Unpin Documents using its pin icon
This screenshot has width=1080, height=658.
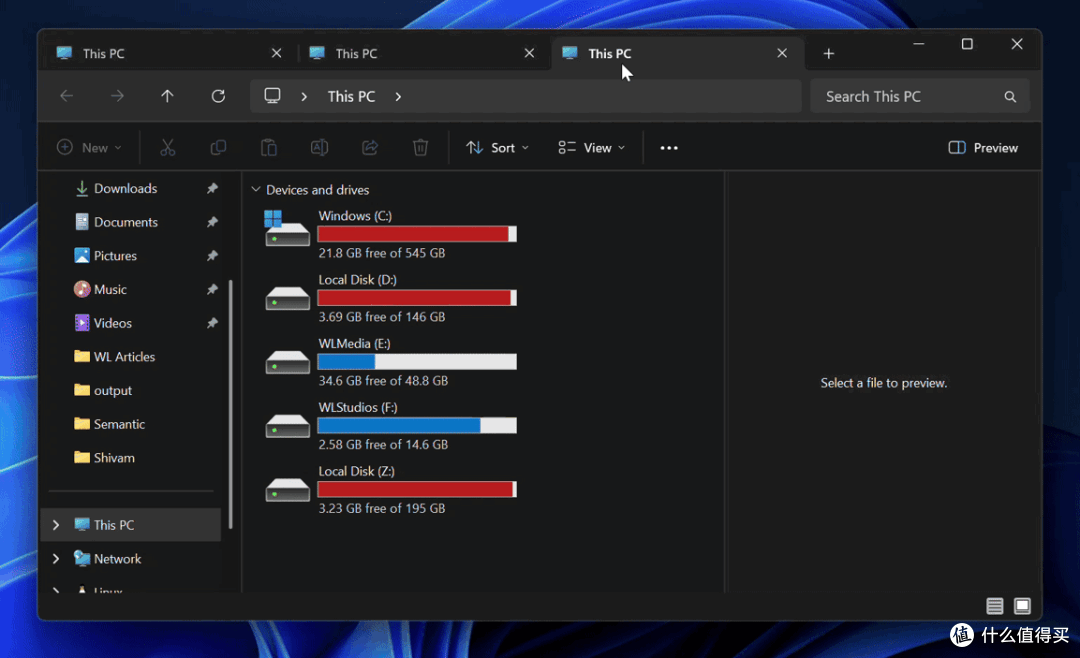[x=212, y=222]
